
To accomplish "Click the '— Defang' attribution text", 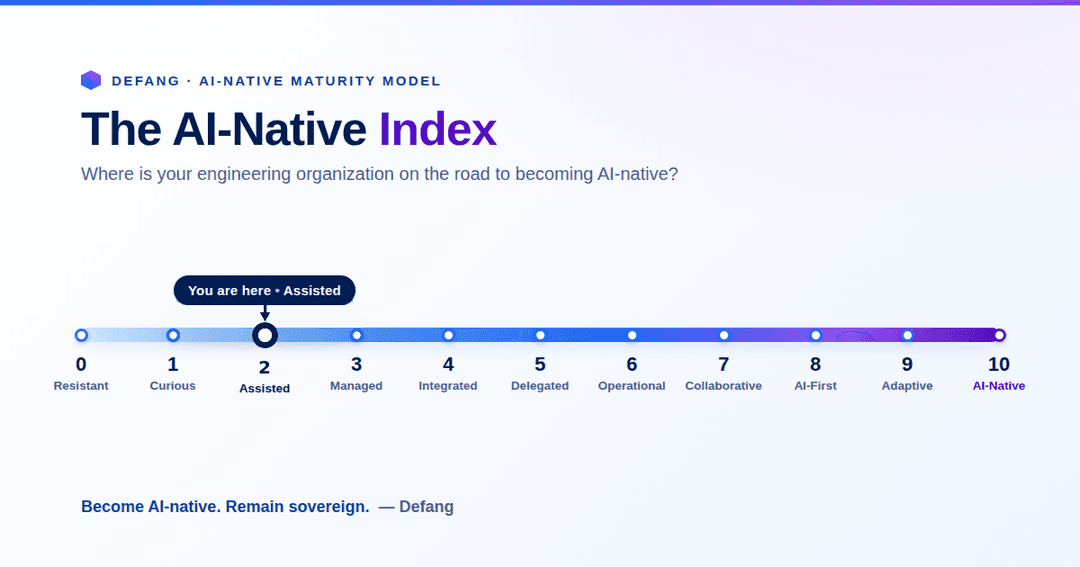I will [416, 507].
